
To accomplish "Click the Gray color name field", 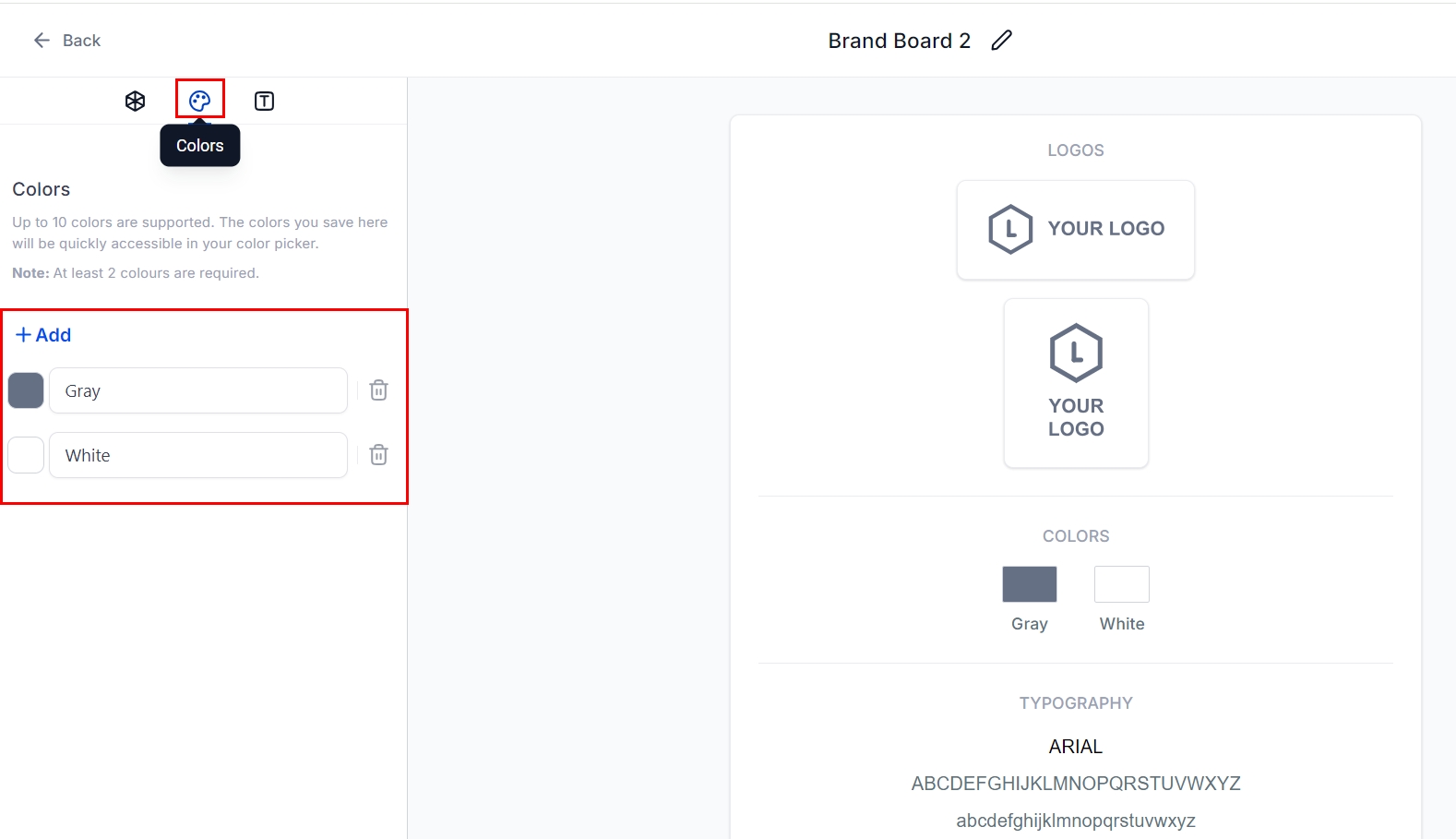I will [198, 390].
